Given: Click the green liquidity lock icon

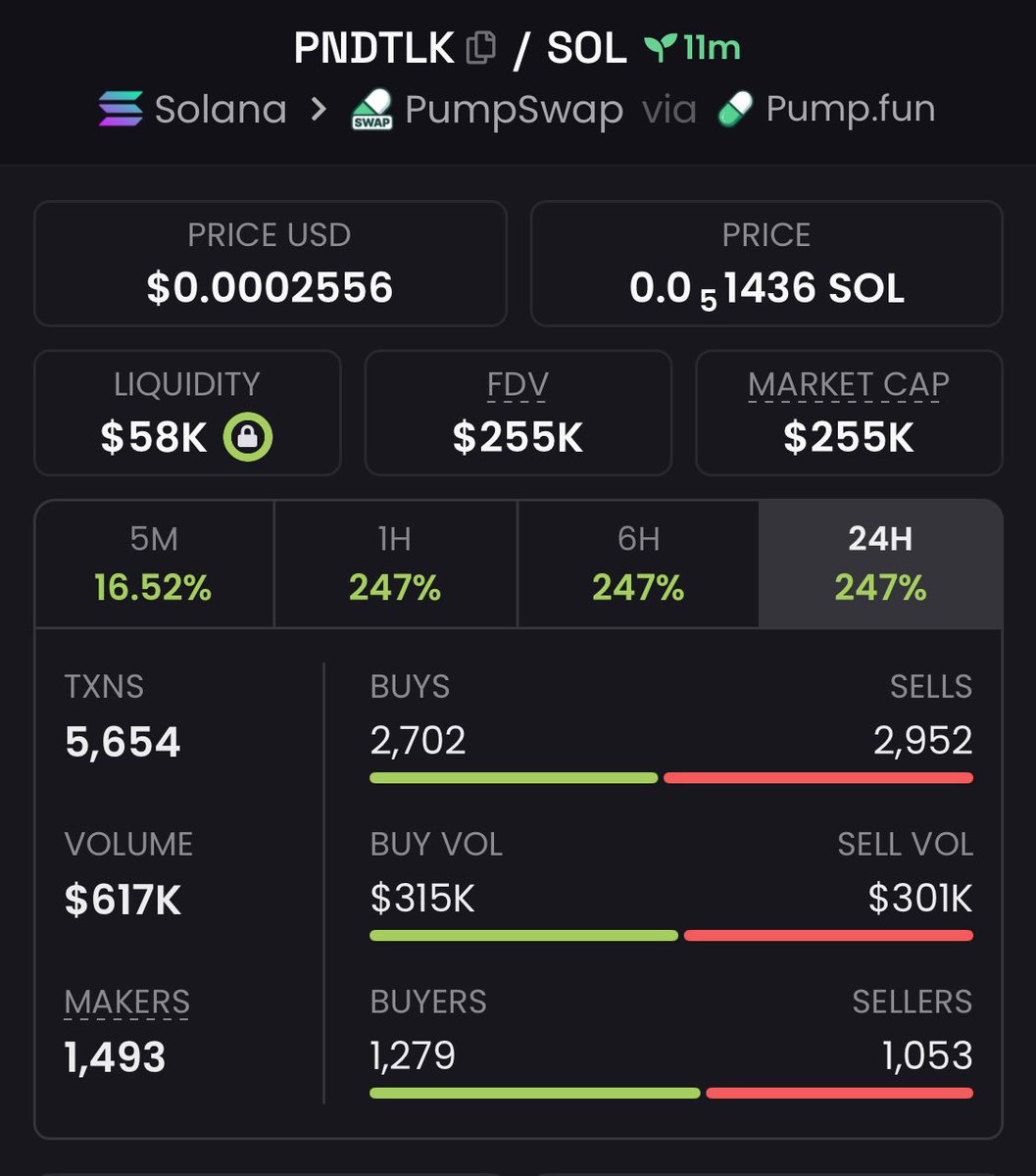Looking at the screenshot, I should (247, 438).
